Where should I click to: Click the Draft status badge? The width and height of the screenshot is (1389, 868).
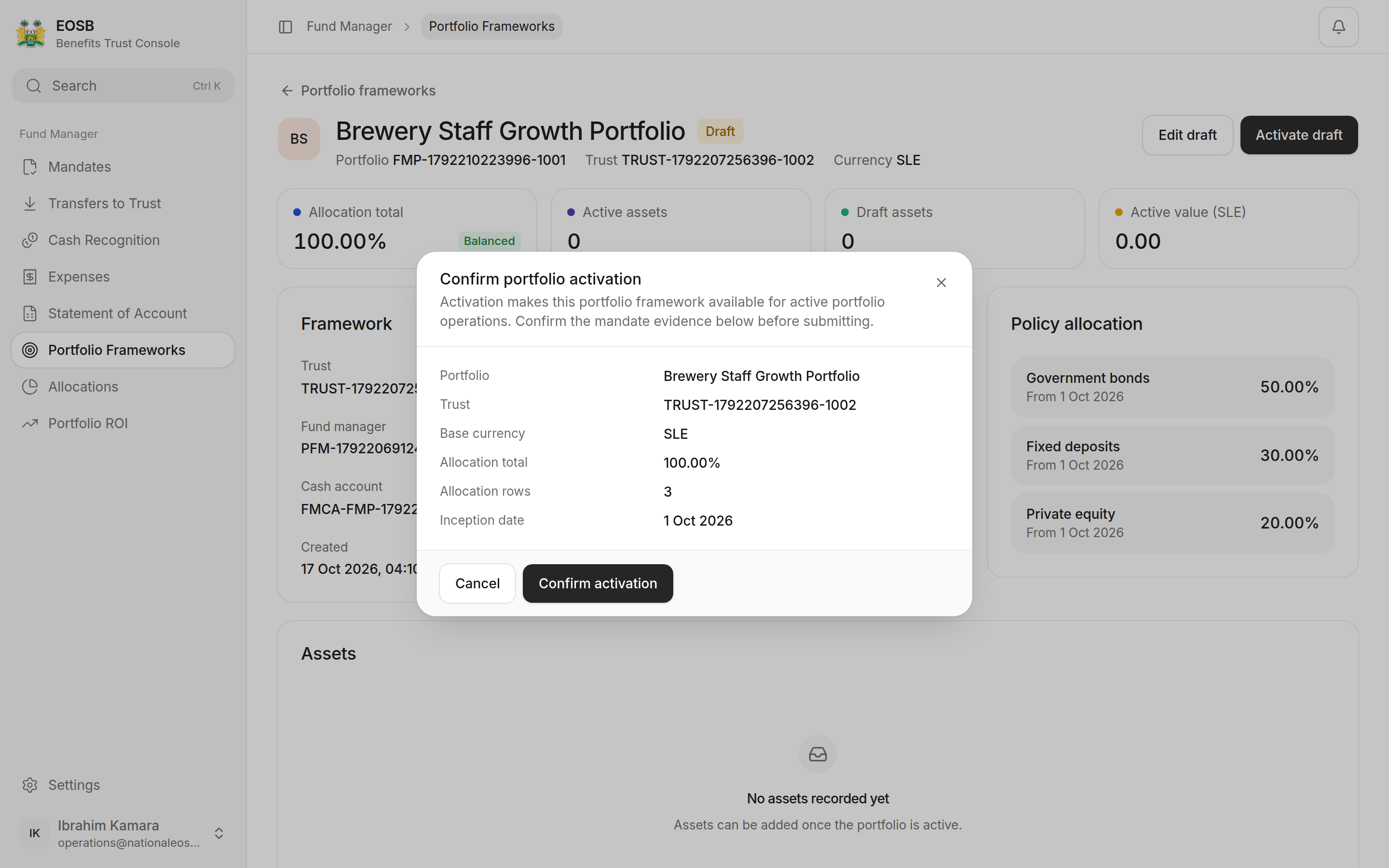(x=720, y=132)
